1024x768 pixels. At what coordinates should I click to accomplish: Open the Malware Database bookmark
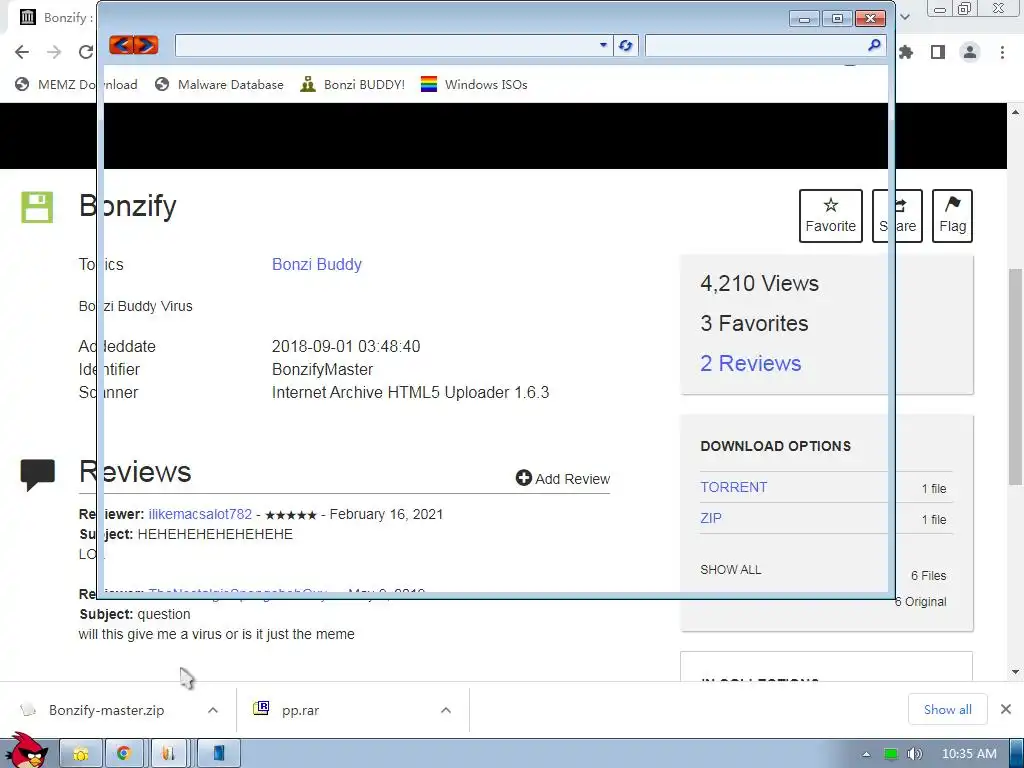[x=219, y=84]
